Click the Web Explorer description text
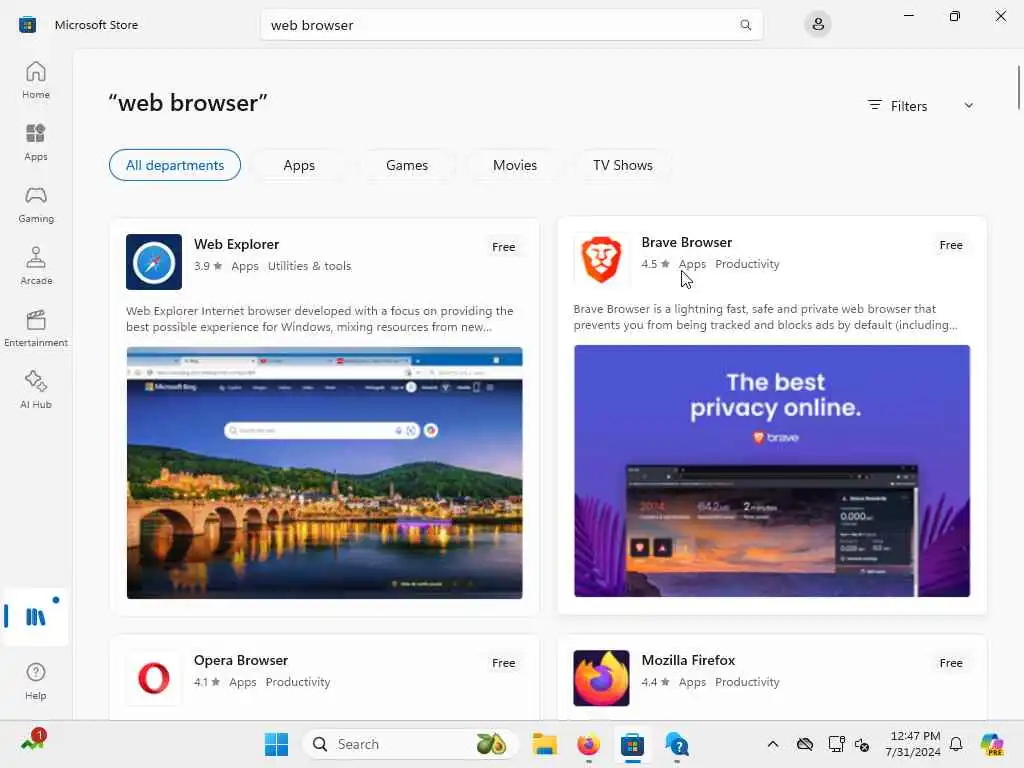The width and height of the screenshot is (1024, 768). click(319, 319)
